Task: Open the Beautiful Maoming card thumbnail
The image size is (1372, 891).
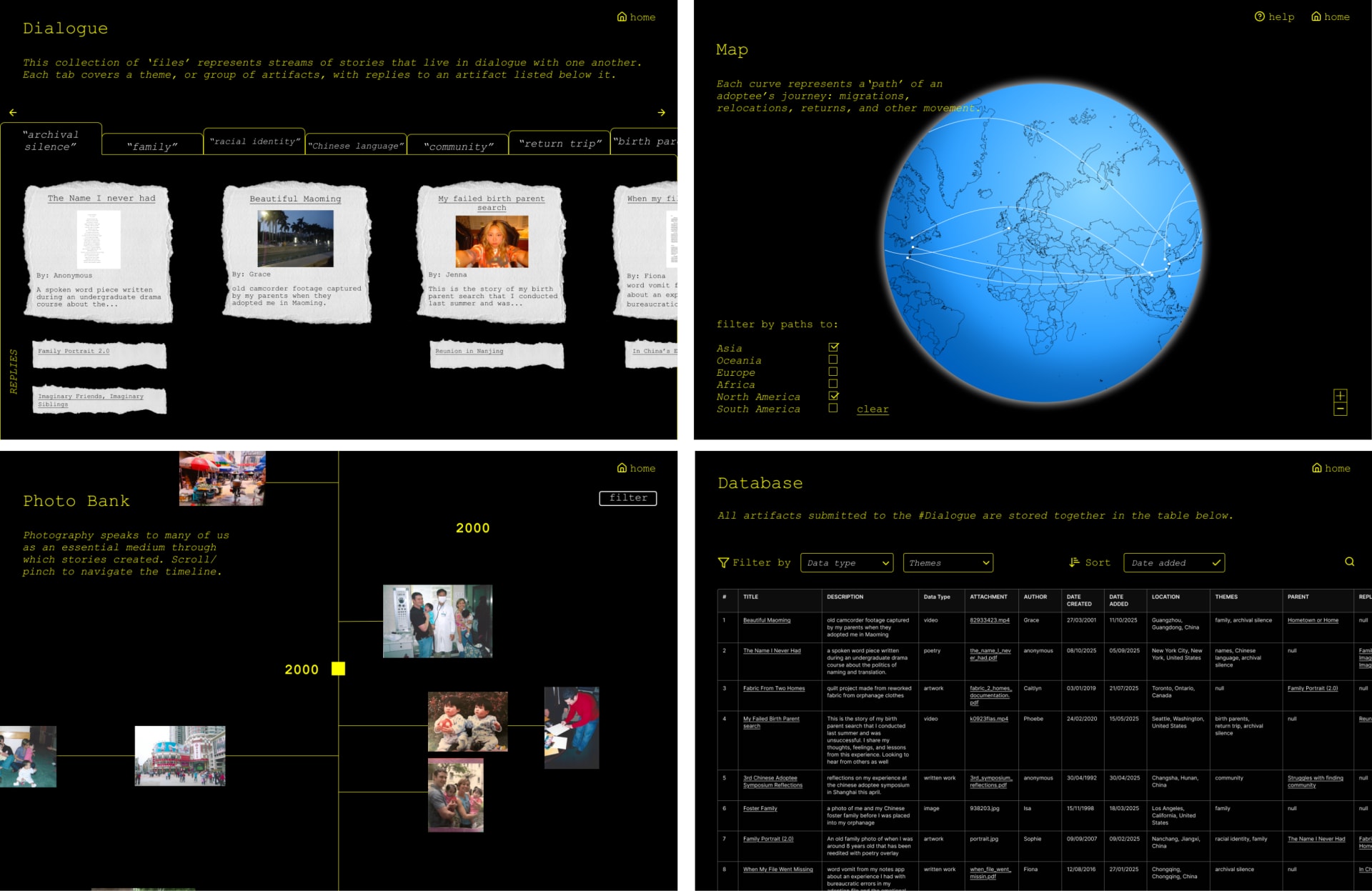Action: [295, 239]
